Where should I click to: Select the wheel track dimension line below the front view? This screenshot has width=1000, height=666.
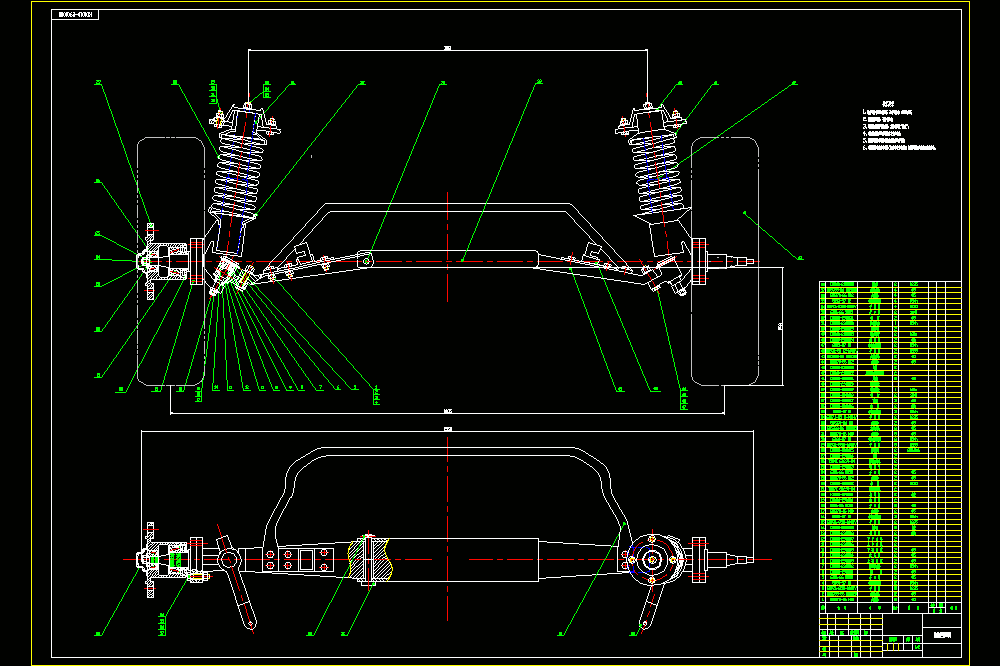pos(448,413)
